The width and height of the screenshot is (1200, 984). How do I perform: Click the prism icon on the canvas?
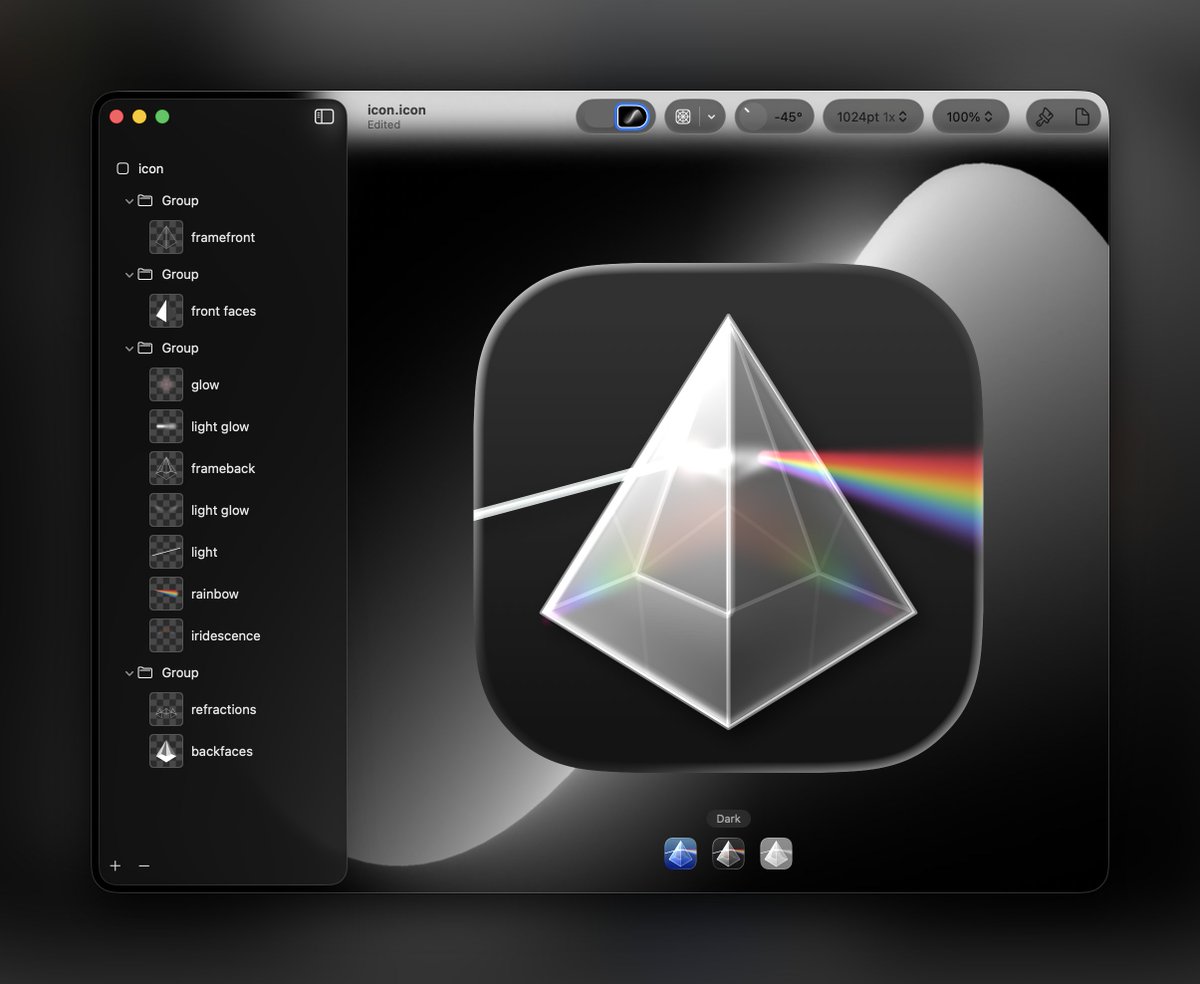coord(728,519)
